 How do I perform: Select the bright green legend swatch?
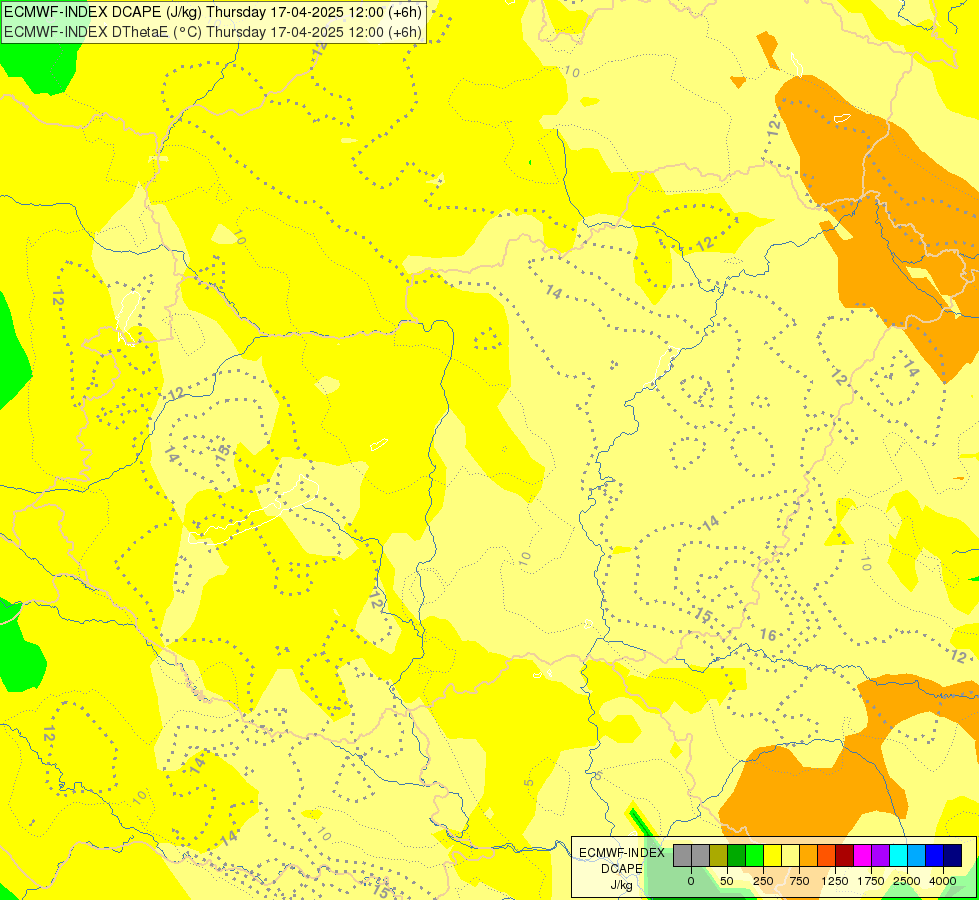point(755,856)
